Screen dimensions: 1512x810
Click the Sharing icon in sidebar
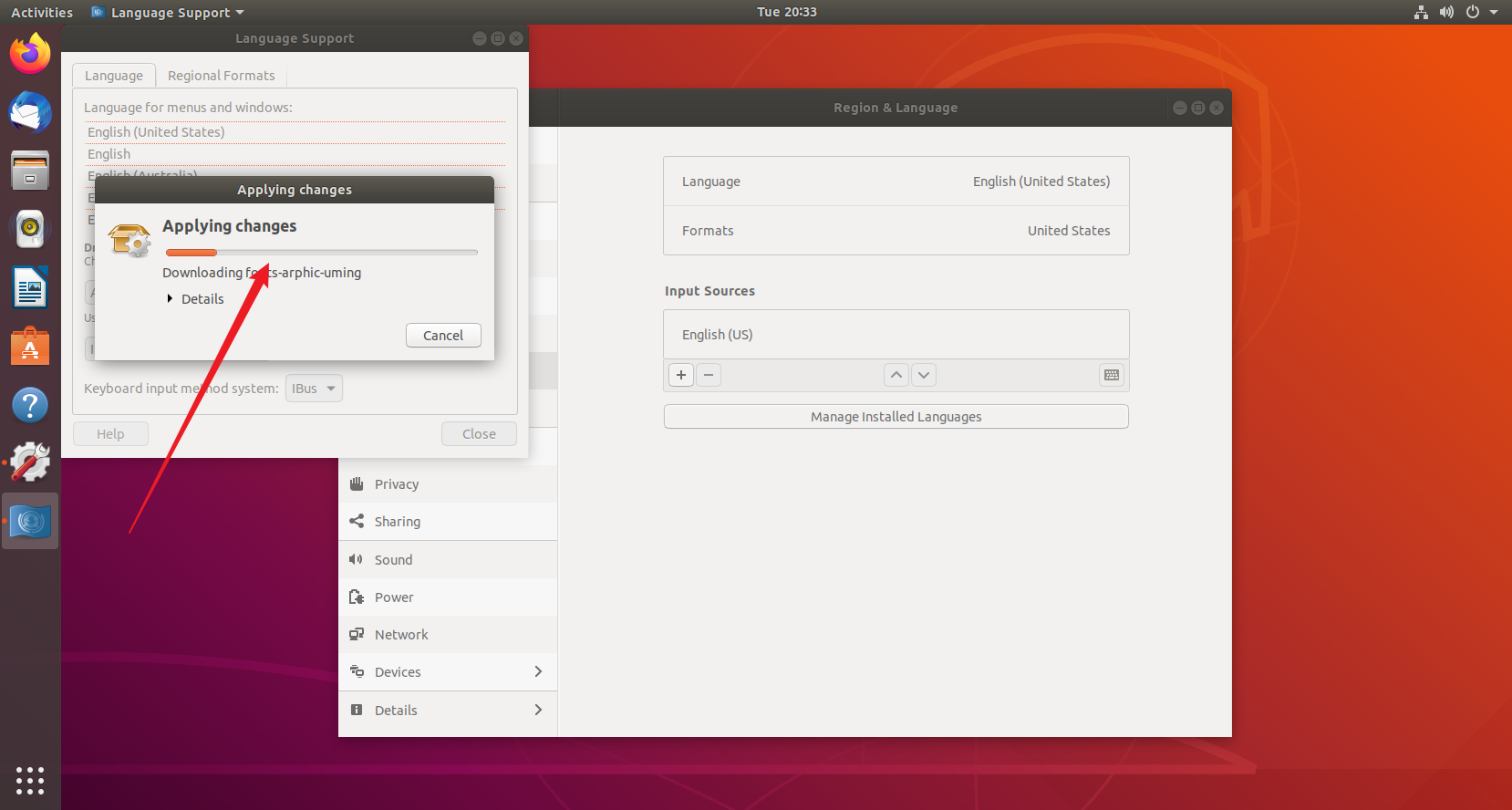point(357,521)
